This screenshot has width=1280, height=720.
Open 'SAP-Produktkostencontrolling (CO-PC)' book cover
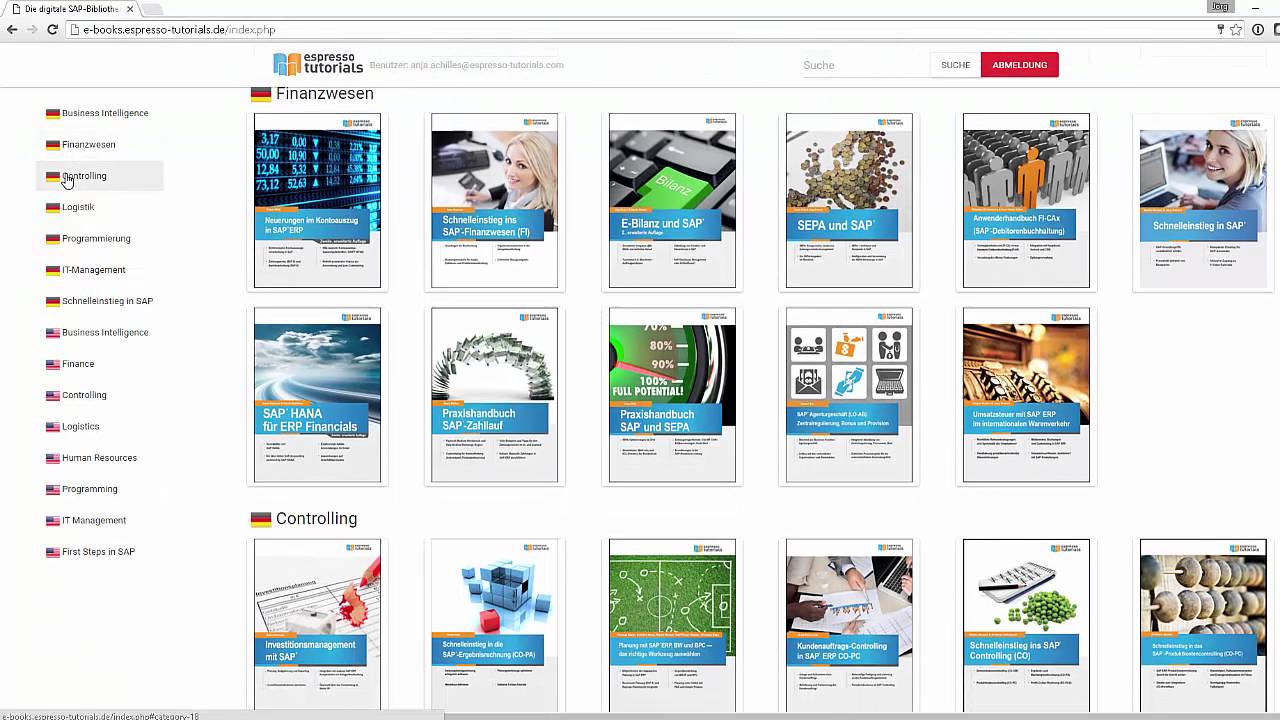tap(1203, 625)
